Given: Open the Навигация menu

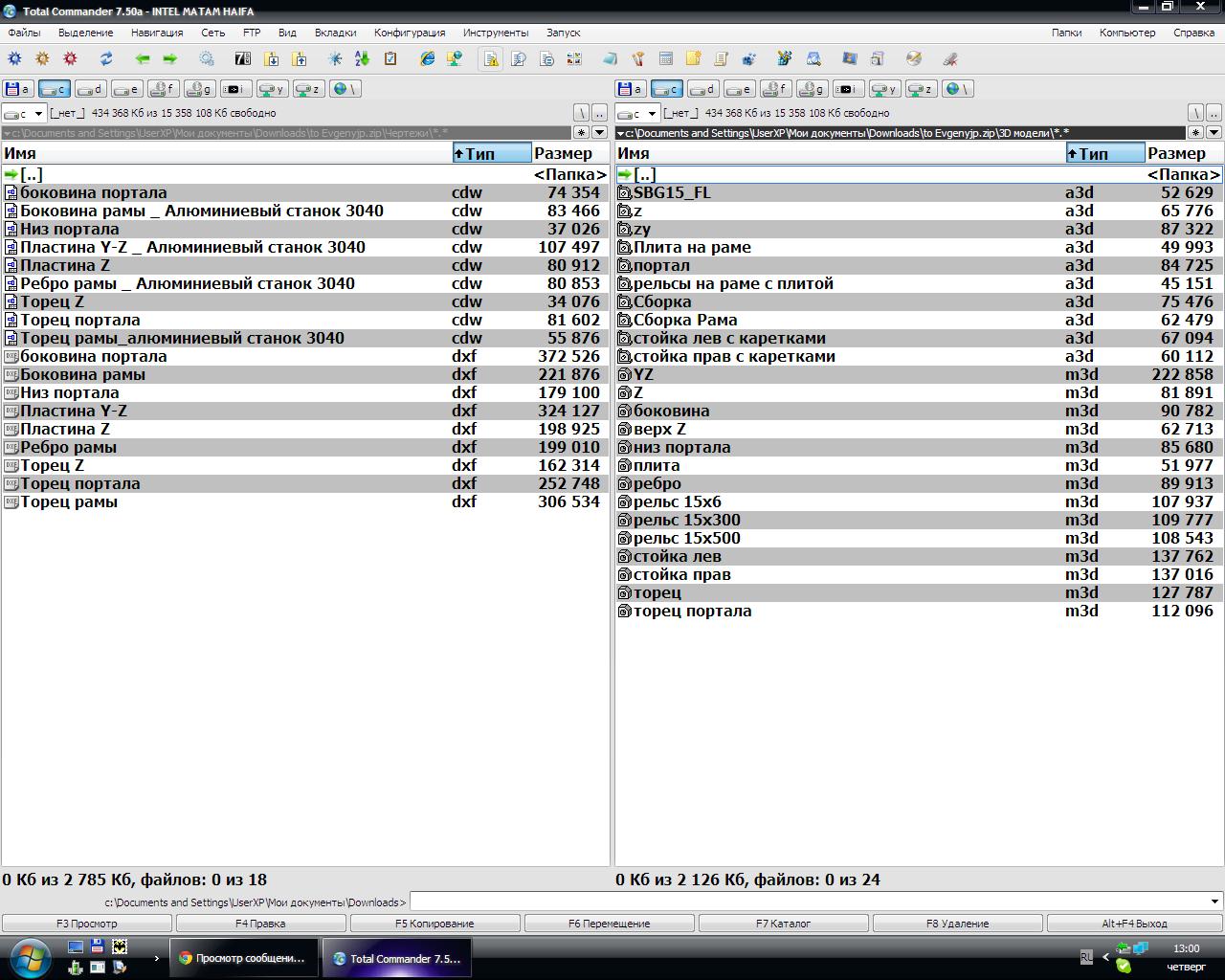Looking at the screenshot, I should pyautogui.click(x=157, y=33).
